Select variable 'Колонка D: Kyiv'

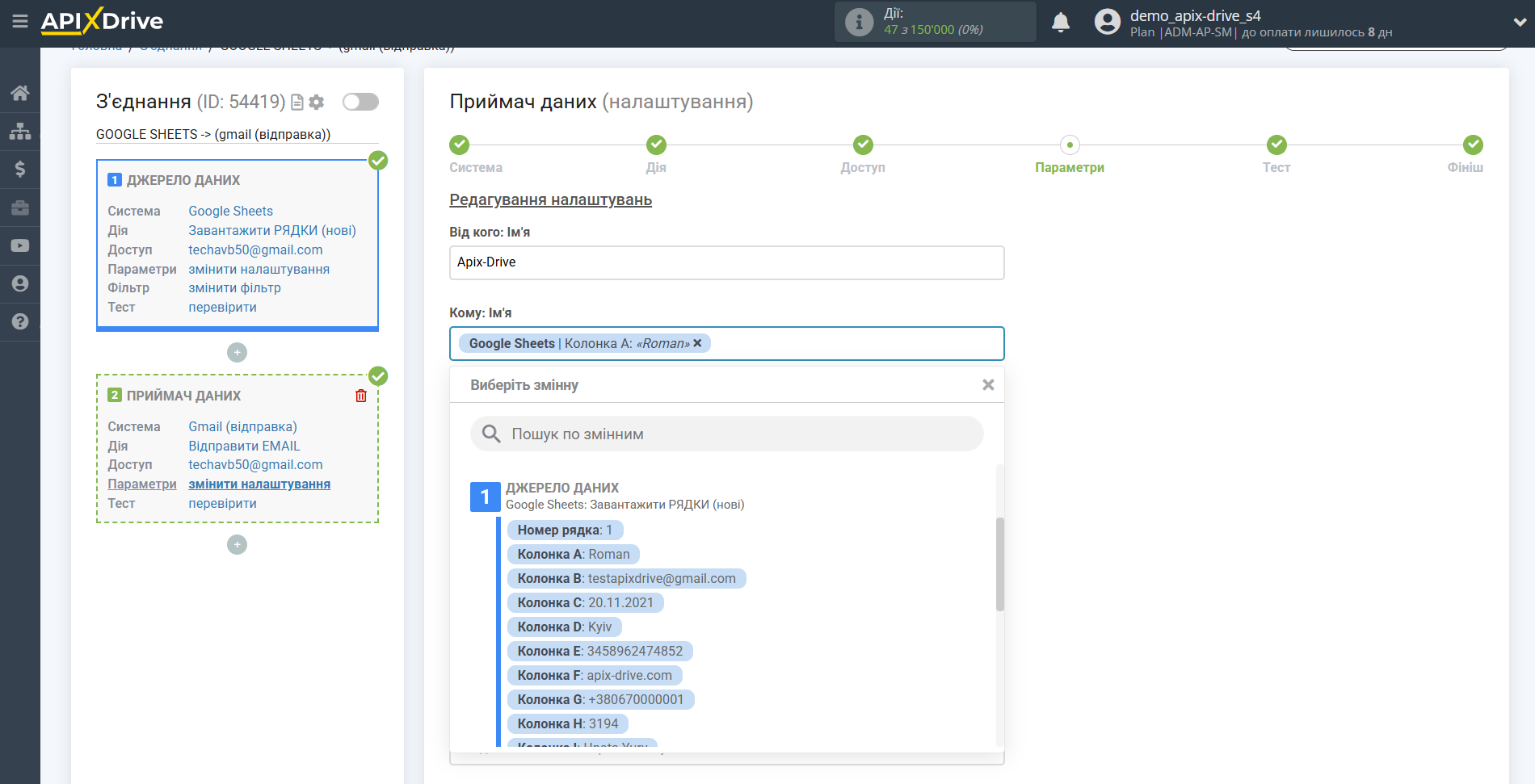(564, 627)
